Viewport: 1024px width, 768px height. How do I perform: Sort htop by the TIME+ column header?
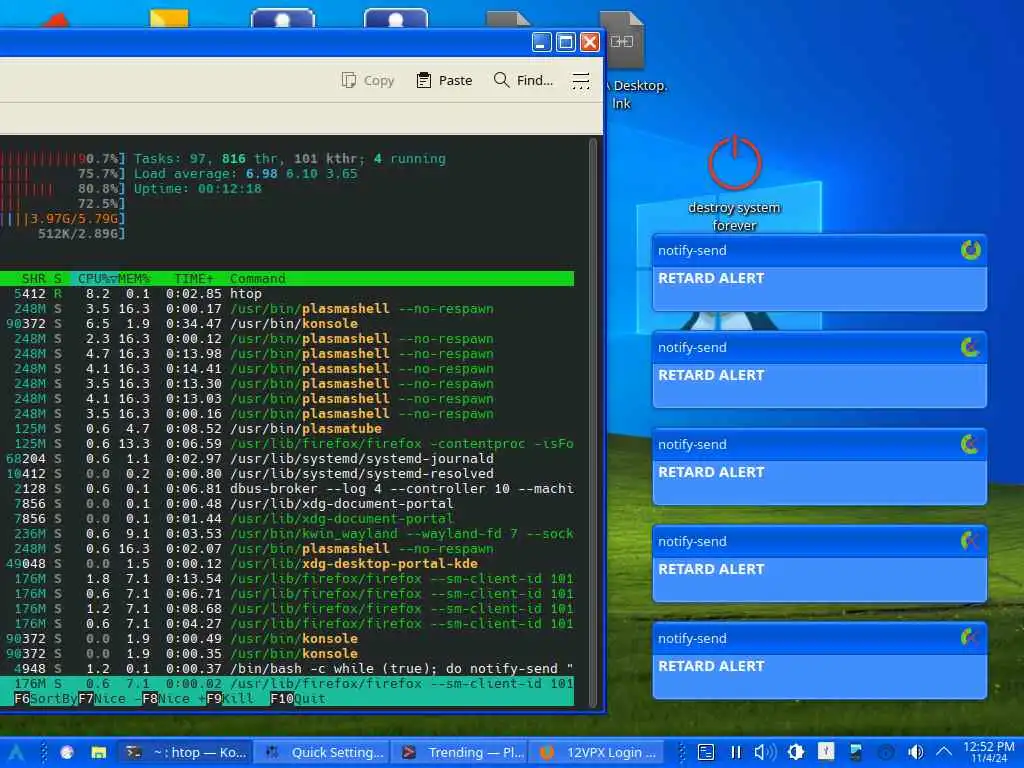(x=193, y=279)
